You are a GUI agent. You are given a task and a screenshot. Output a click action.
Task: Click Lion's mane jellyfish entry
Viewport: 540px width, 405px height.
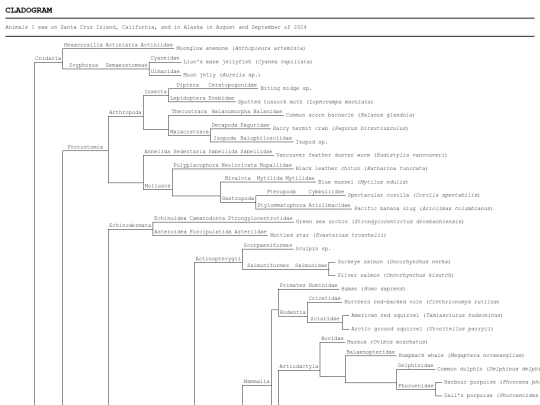coord(248,62)
